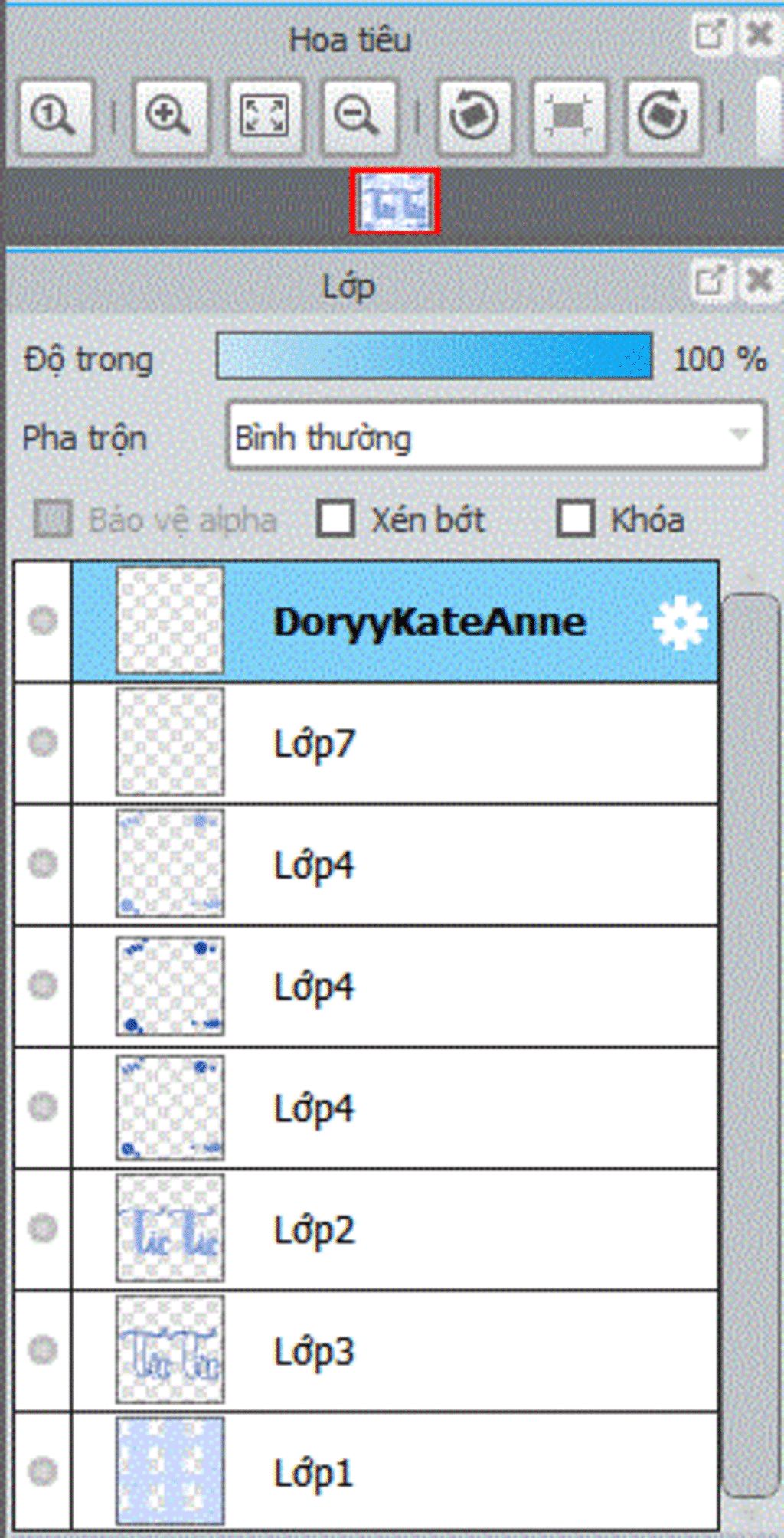
Task: Click the Lớp1 layer thumbnail
Action: [170, 1471]
